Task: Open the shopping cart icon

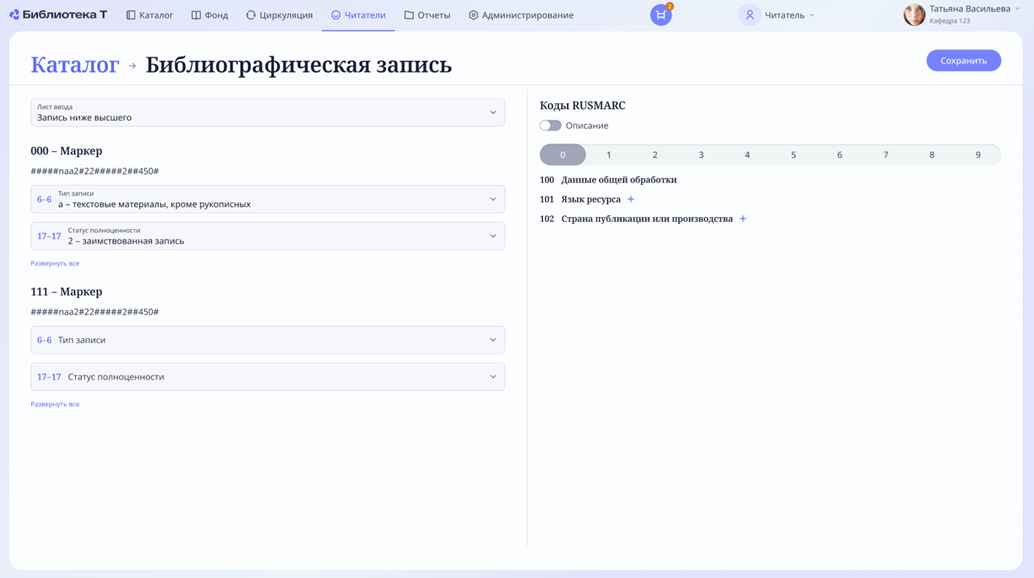Action: click(661, 15)
